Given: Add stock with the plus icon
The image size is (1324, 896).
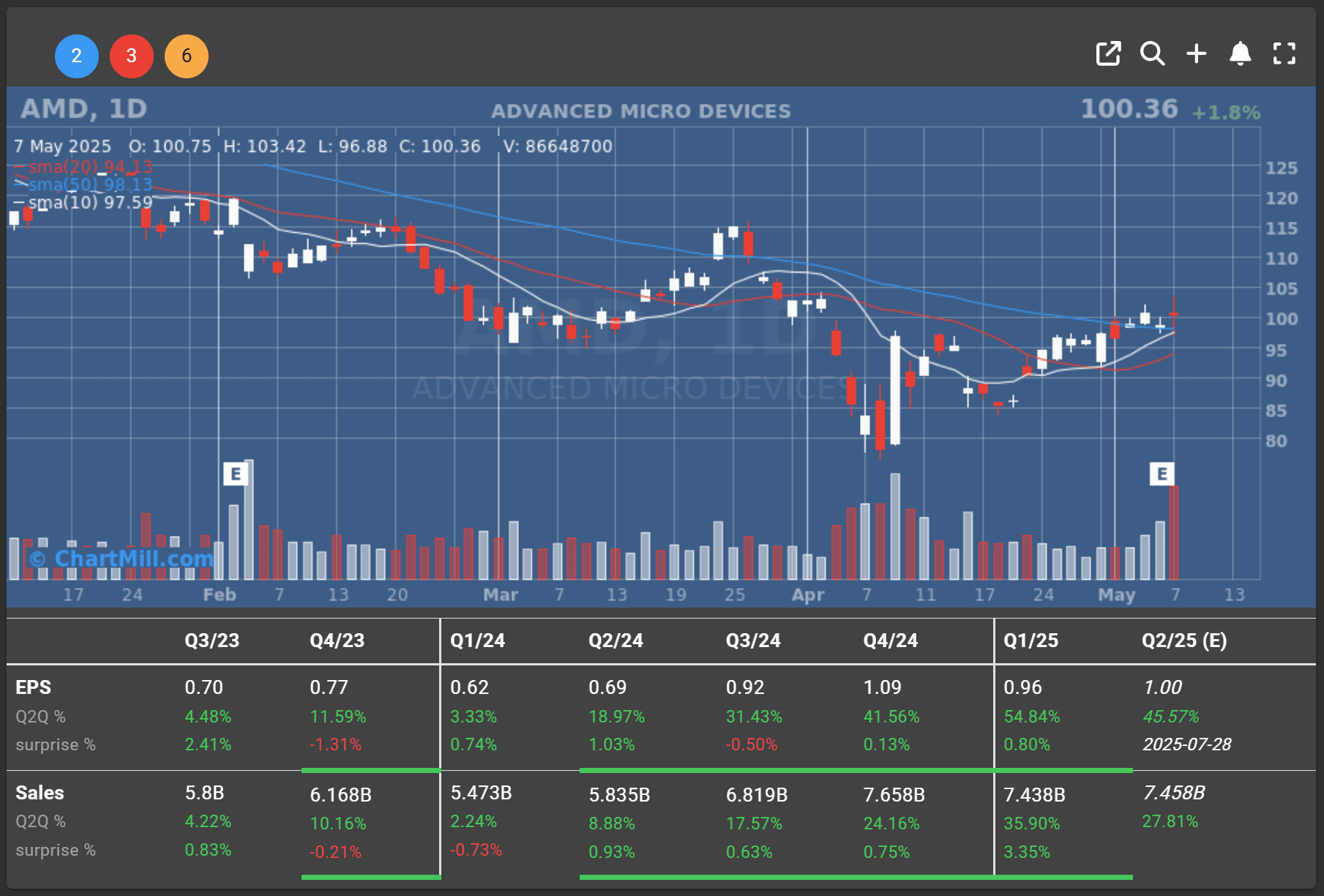Looking at the screenshot, I should [1197, 53].
